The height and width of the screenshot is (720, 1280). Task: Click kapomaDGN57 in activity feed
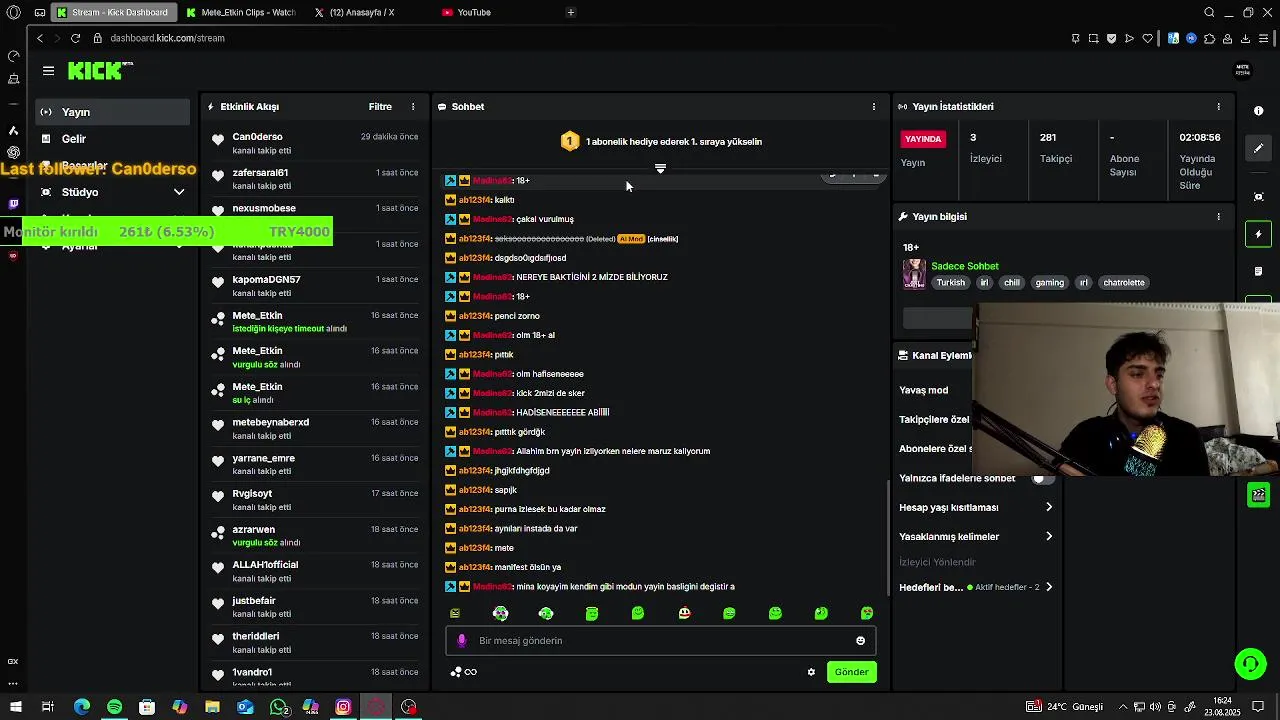[266, 280]
